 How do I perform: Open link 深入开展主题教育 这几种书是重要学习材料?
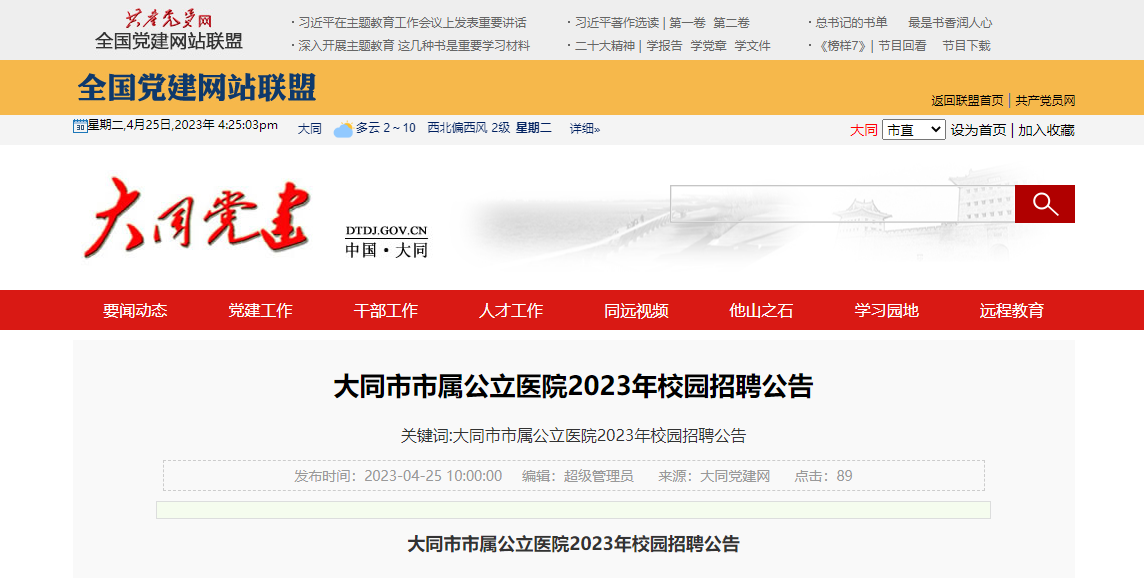tap(414, 45)
